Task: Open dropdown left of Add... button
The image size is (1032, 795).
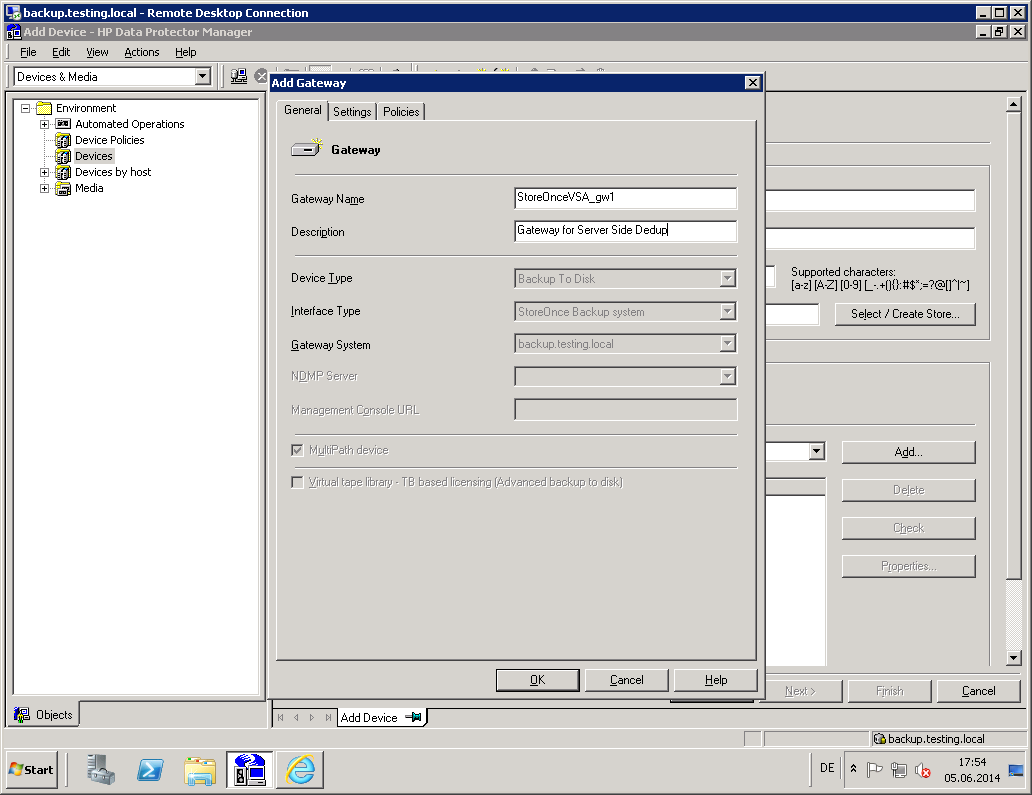Action: coord(816,451)
